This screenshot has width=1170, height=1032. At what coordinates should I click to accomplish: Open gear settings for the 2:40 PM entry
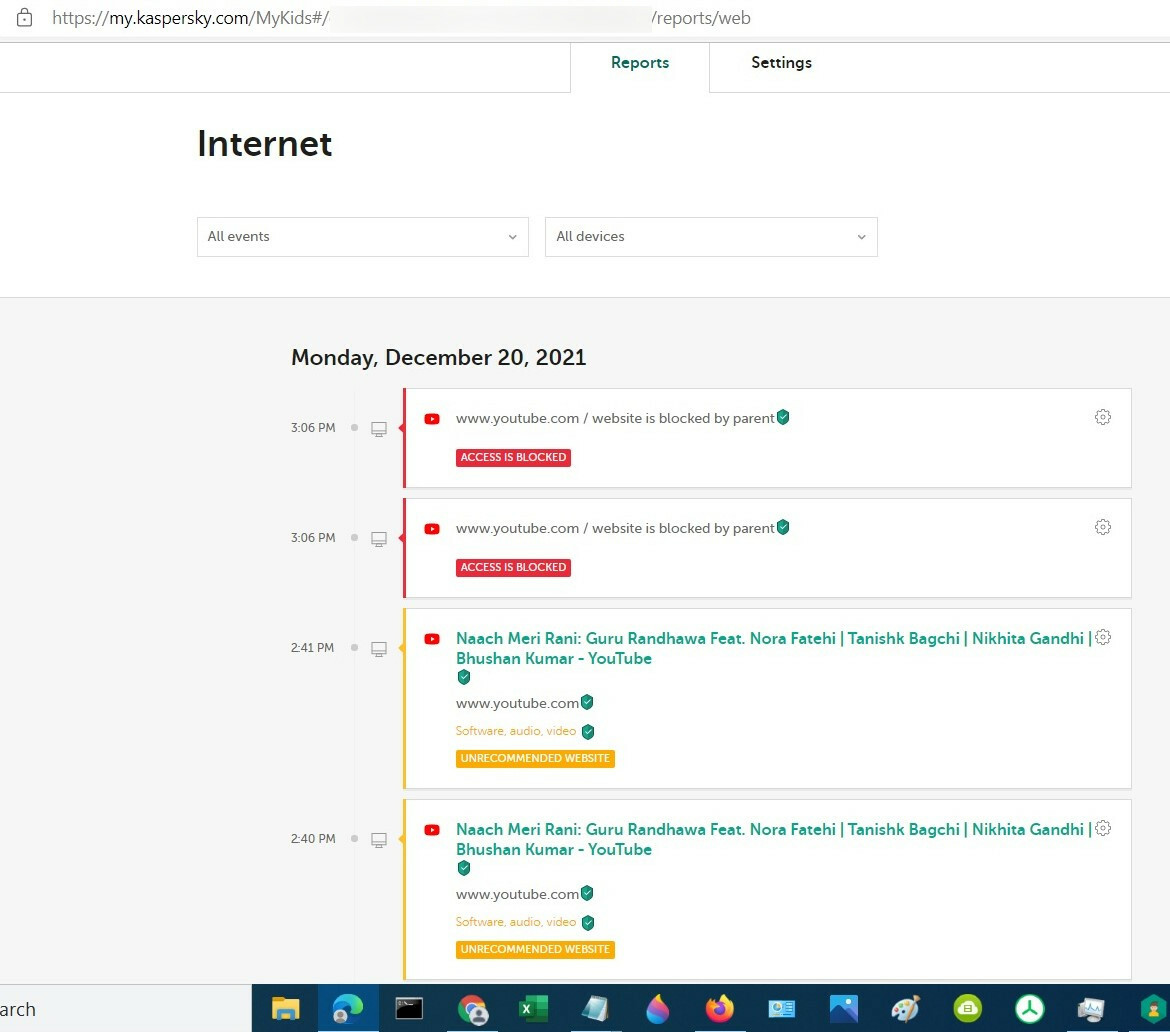pos(1103,828)
